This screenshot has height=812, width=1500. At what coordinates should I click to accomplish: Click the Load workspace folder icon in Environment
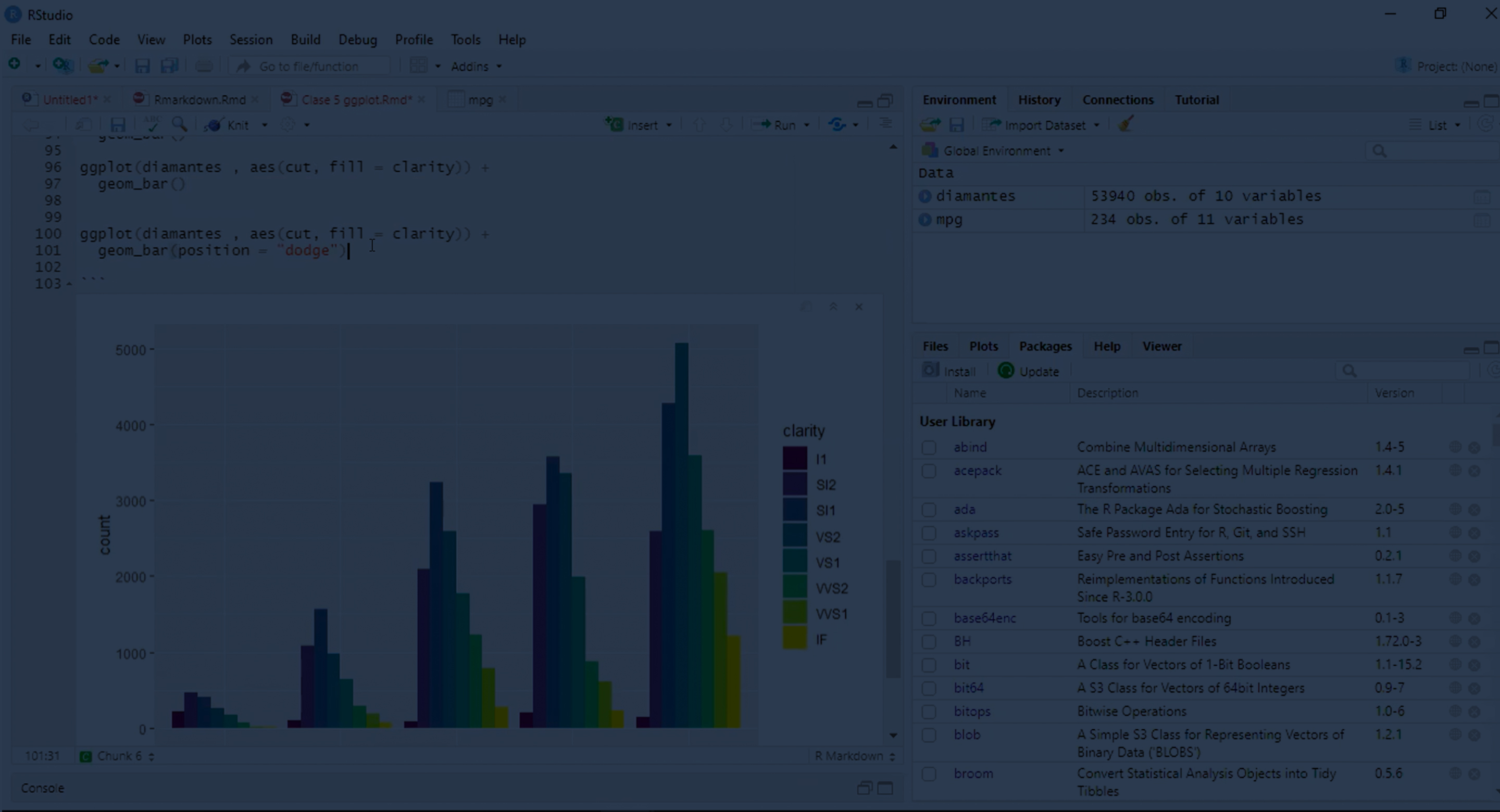(x=930, y=125)
